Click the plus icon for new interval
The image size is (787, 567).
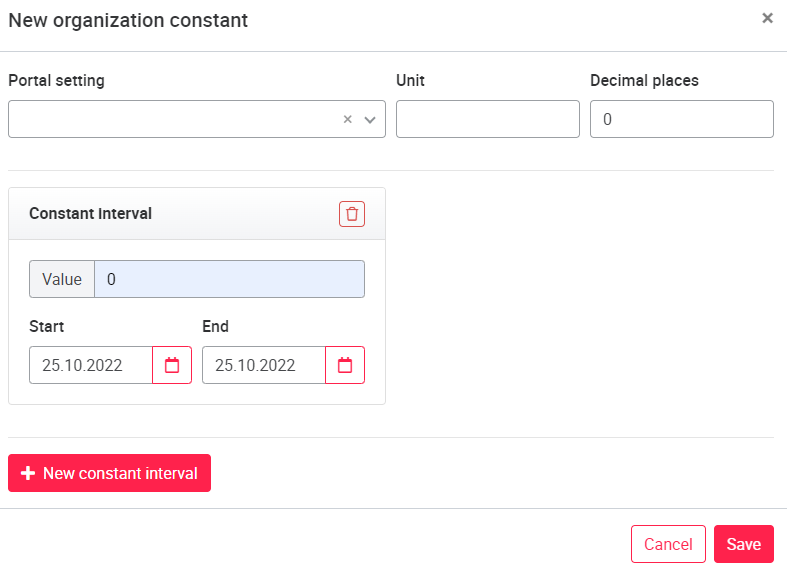point(28,473)
